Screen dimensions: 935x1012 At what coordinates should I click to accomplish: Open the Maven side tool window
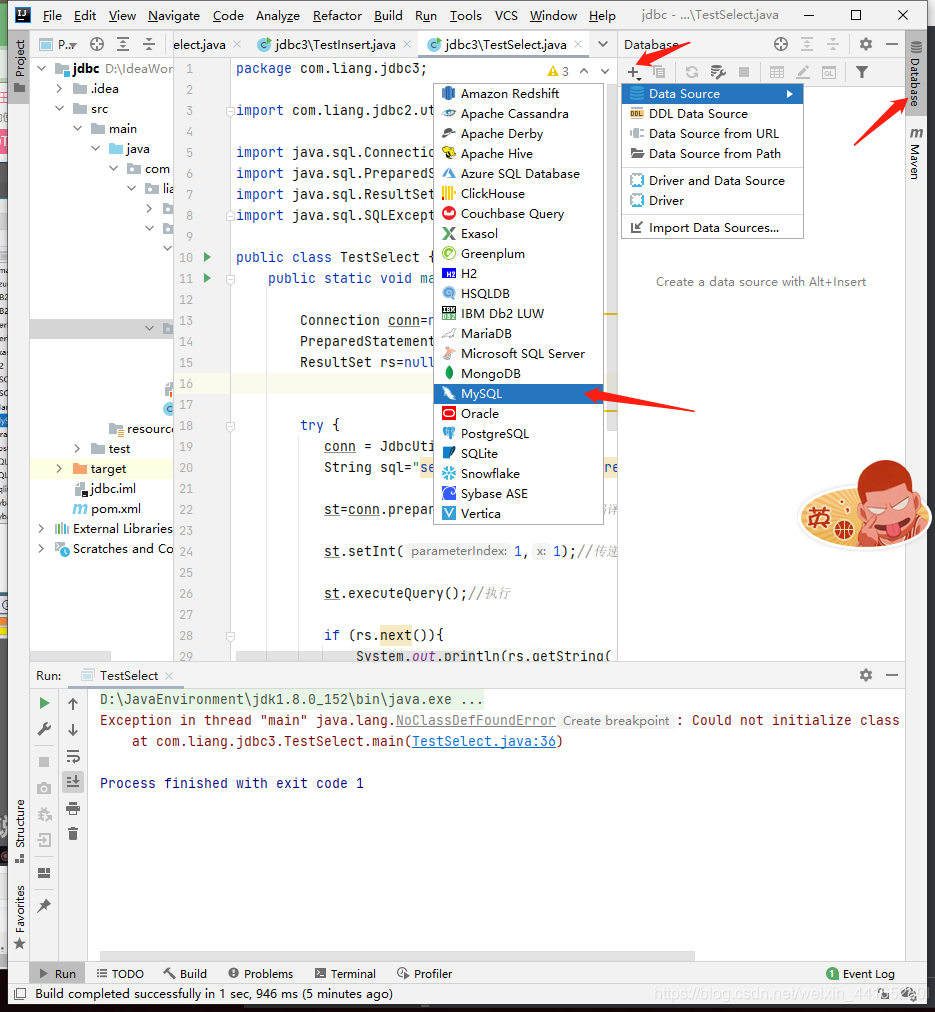pyautogui.click(x=916, y=152)
